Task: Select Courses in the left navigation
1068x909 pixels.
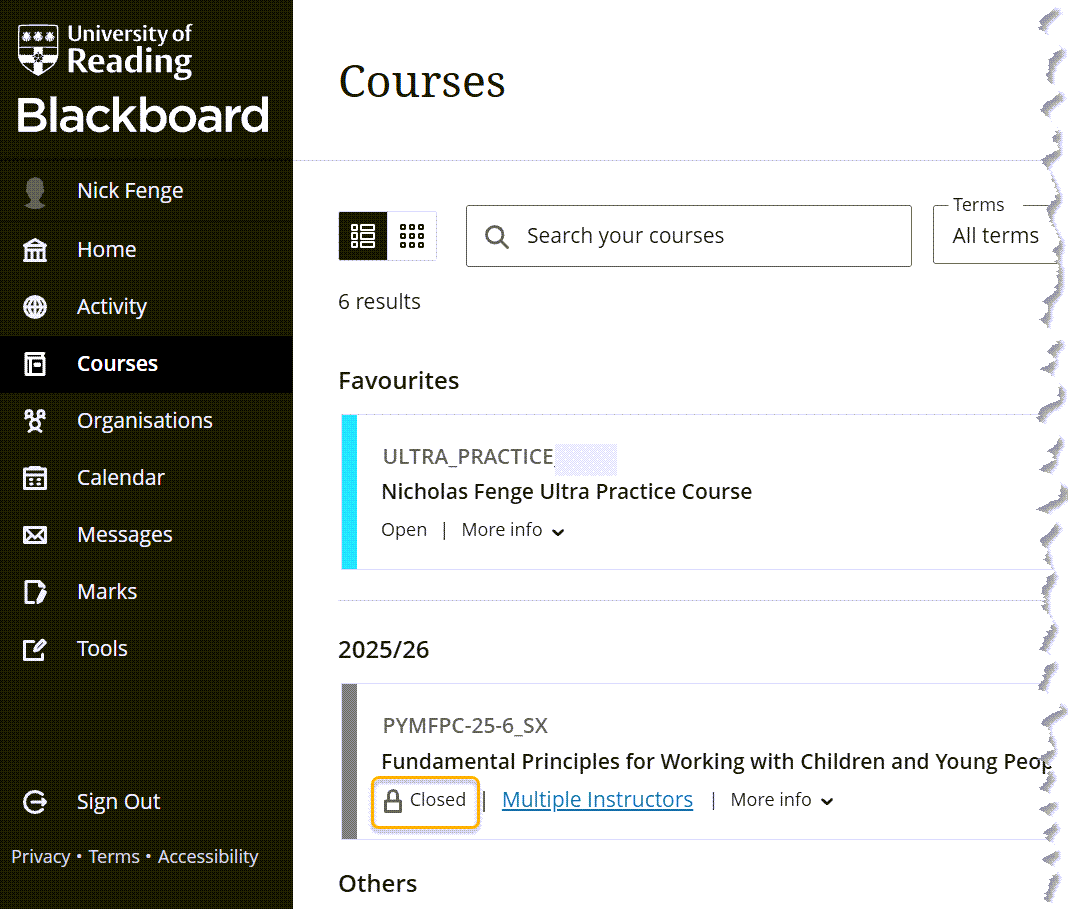Action: tap(117, 364)
